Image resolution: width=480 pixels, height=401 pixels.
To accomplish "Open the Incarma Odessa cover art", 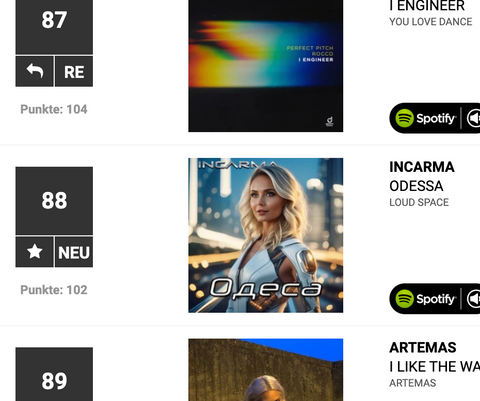I will (266, 235).
